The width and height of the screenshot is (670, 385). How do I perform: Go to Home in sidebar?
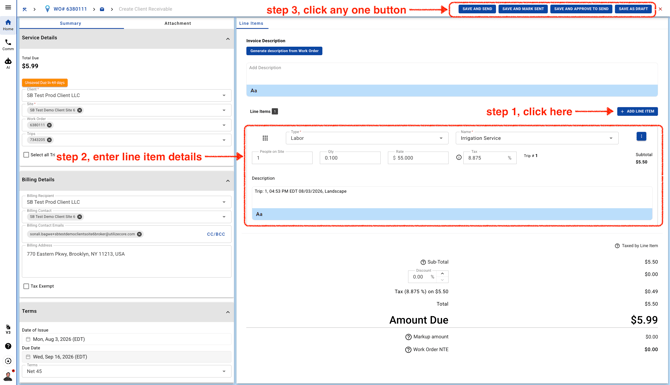click(x=8, y=24)
